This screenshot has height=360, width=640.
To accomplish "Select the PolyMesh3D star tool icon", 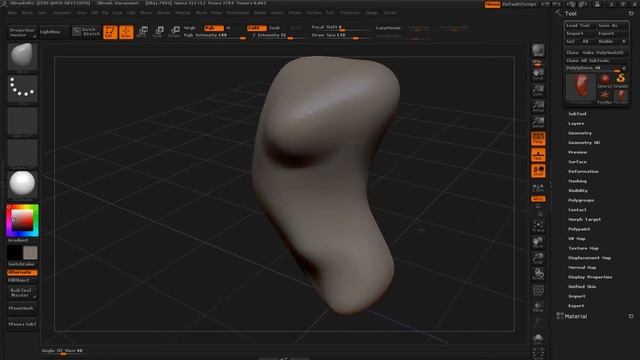I will pos(604,96).
